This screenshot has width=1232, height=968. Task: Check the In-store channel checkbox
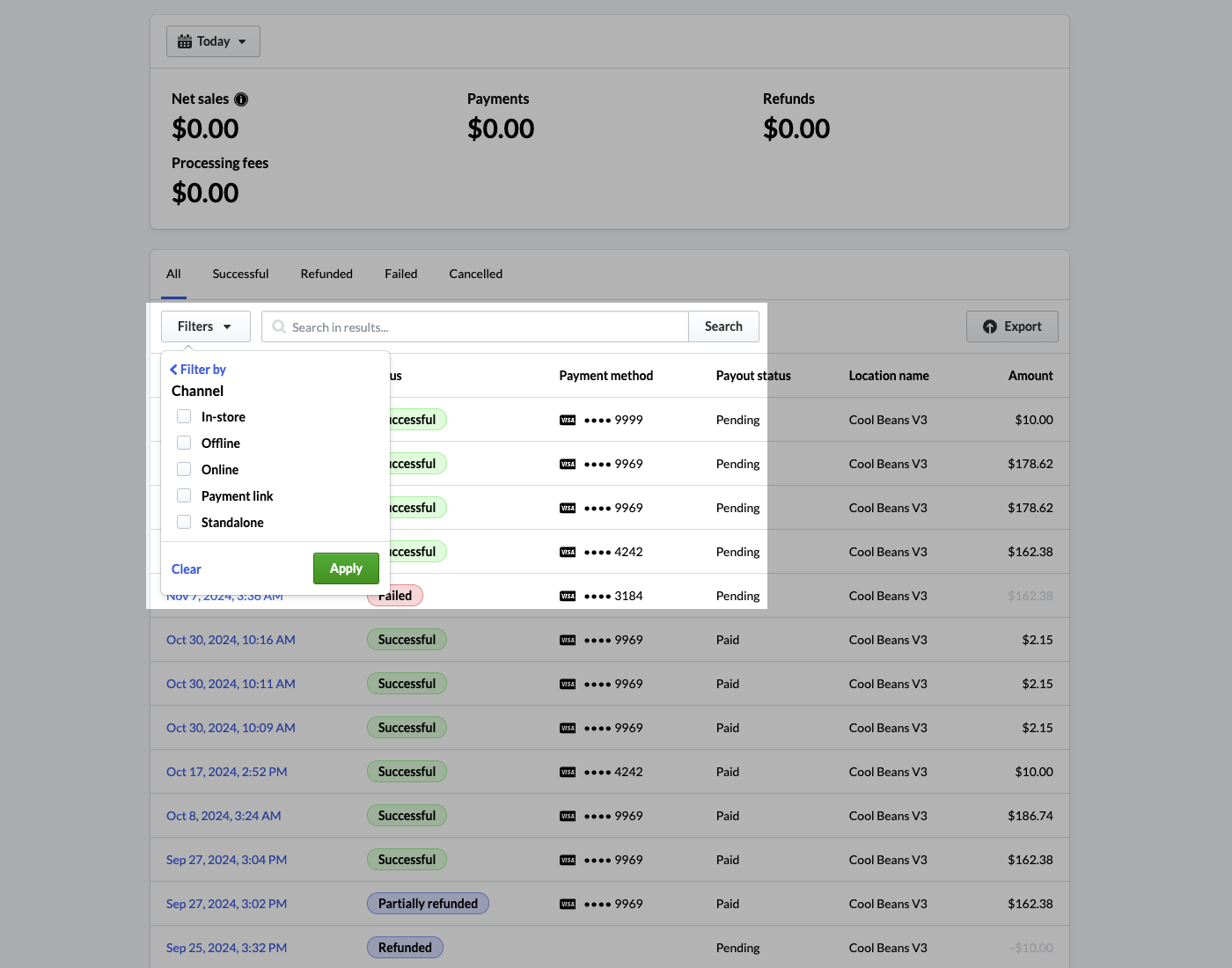[x=184, y=416]
